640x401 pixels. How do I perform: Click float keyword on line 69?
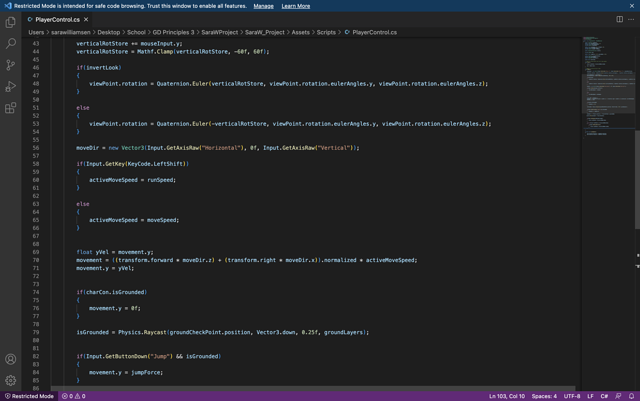click(x=84, y=252)
